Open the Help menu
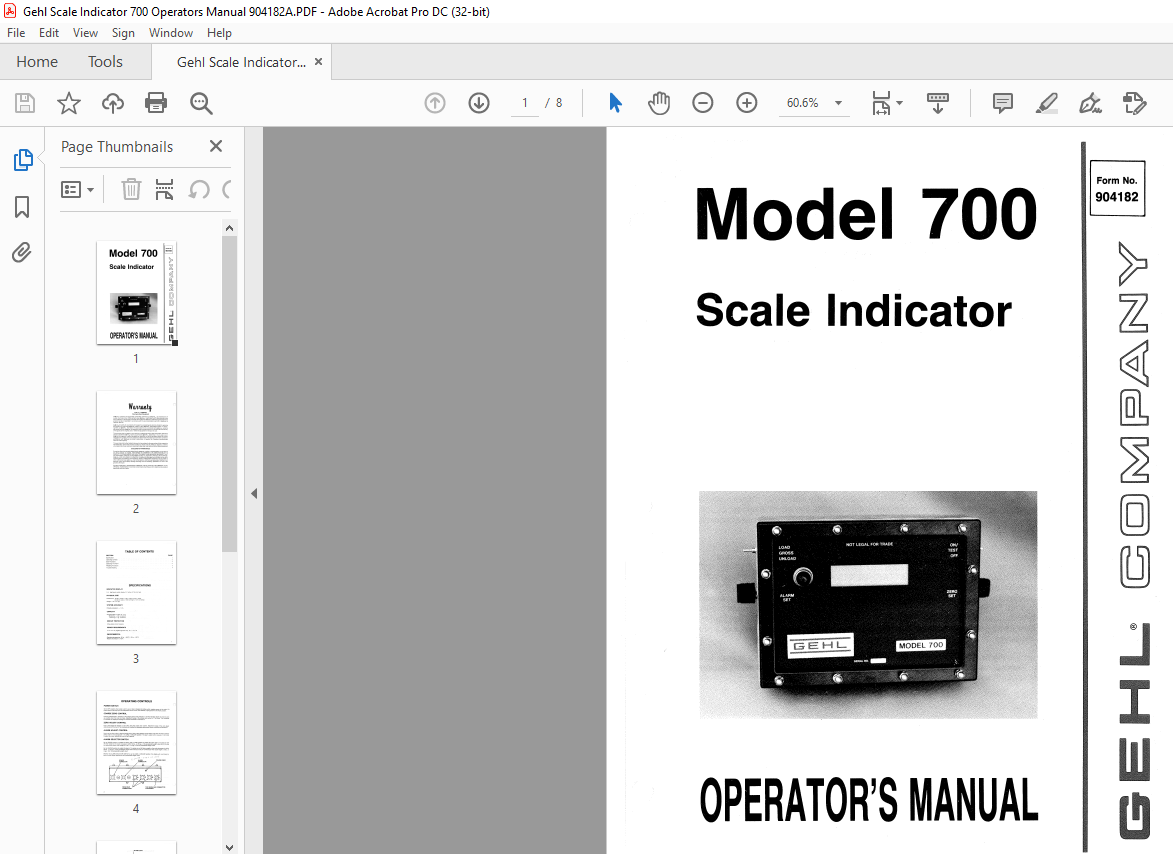The width and height of the screenshot is (1173, 854). tap(219, 33)
